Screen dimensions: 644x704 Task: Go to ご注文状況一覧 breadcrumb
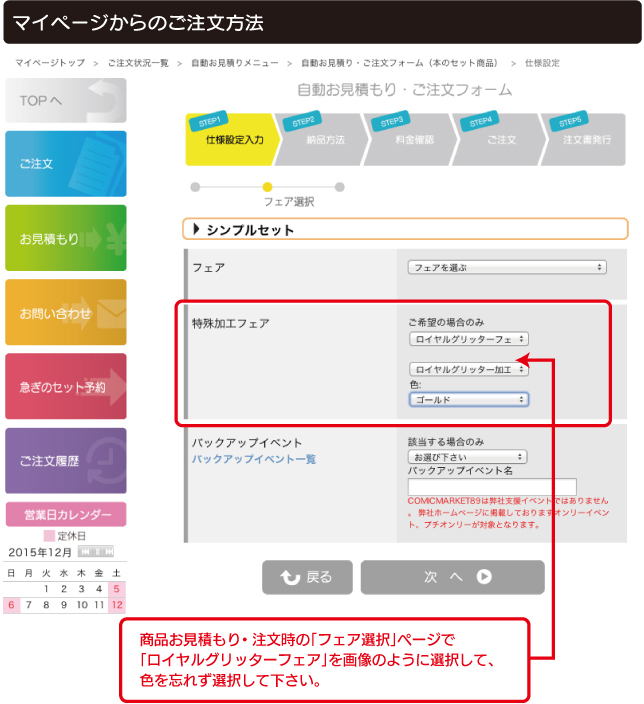point(138,63)
